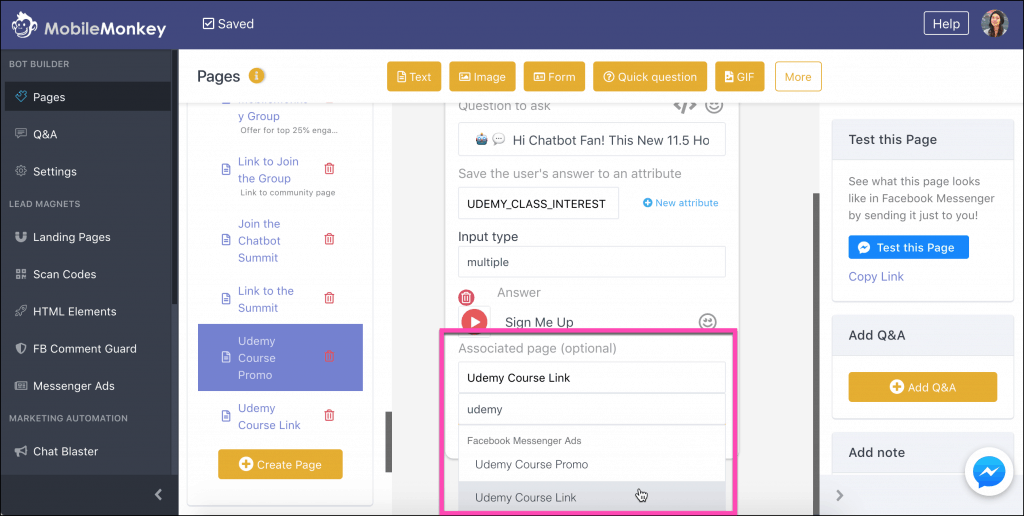Collapse the left sidebar with arrow
This screenshot has height=516, width=1024.
click(158, 494)
